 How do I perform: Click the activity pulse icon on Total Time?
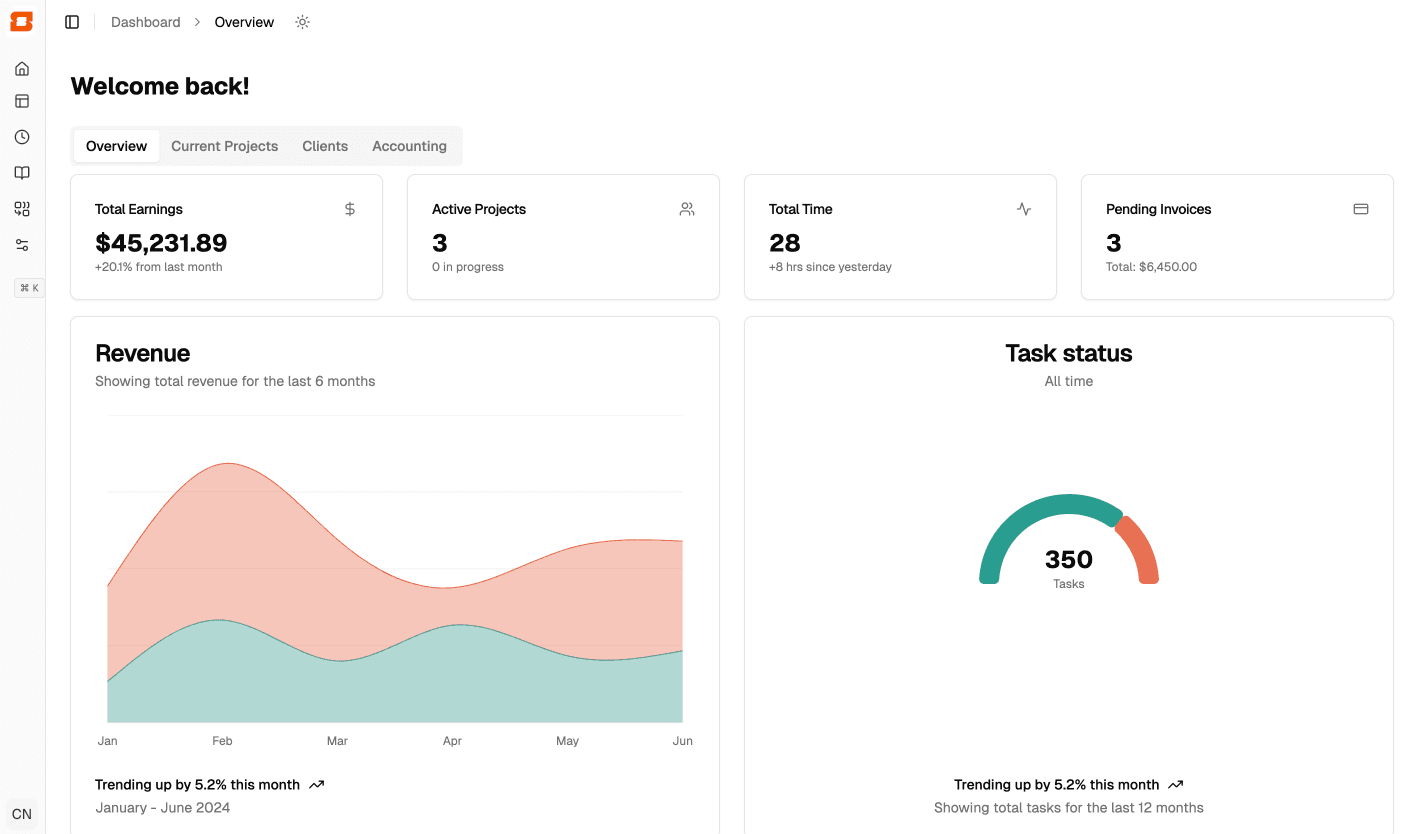coord(1024,209)
